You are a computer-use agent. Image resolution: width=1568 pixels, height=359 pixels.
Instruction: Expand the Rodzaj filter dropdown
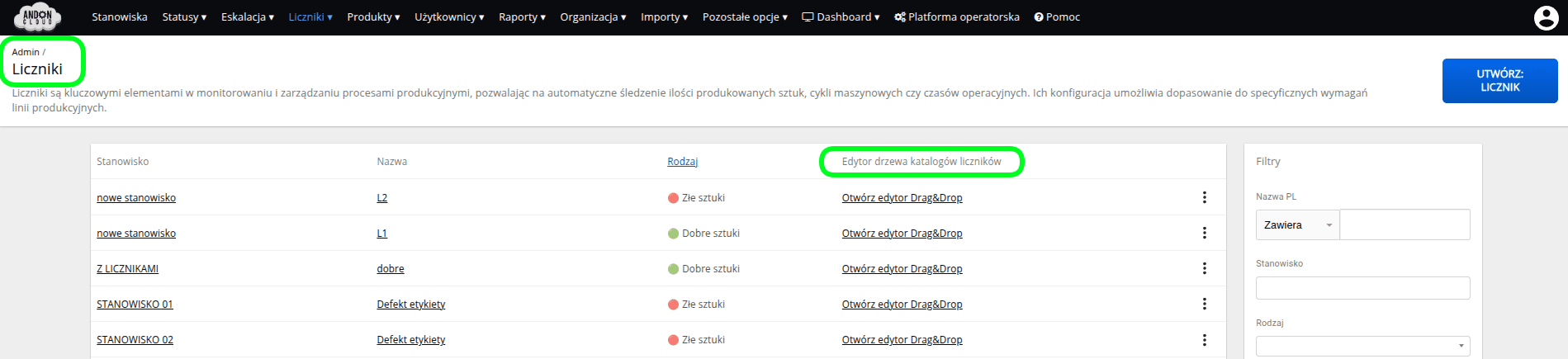tap(1362, 346)
